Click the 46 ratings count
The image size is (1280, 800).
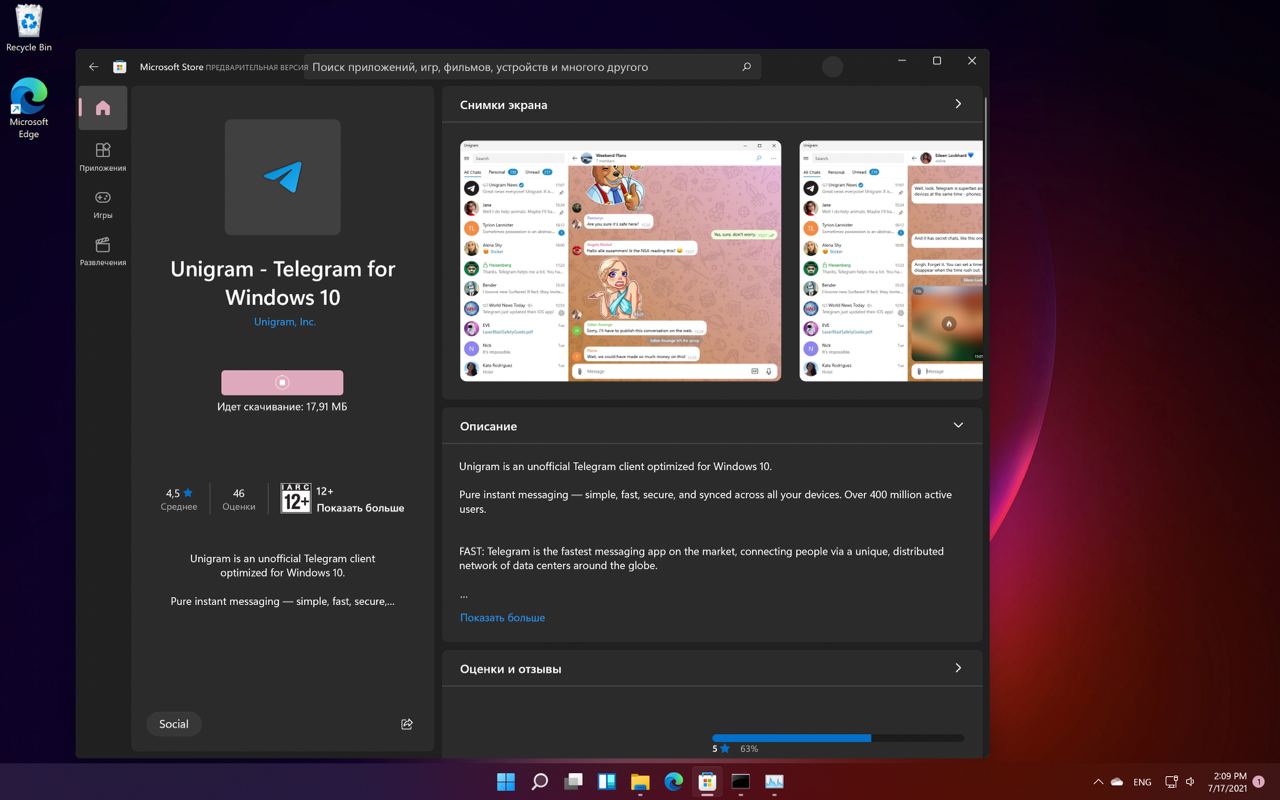click(238, 499)
